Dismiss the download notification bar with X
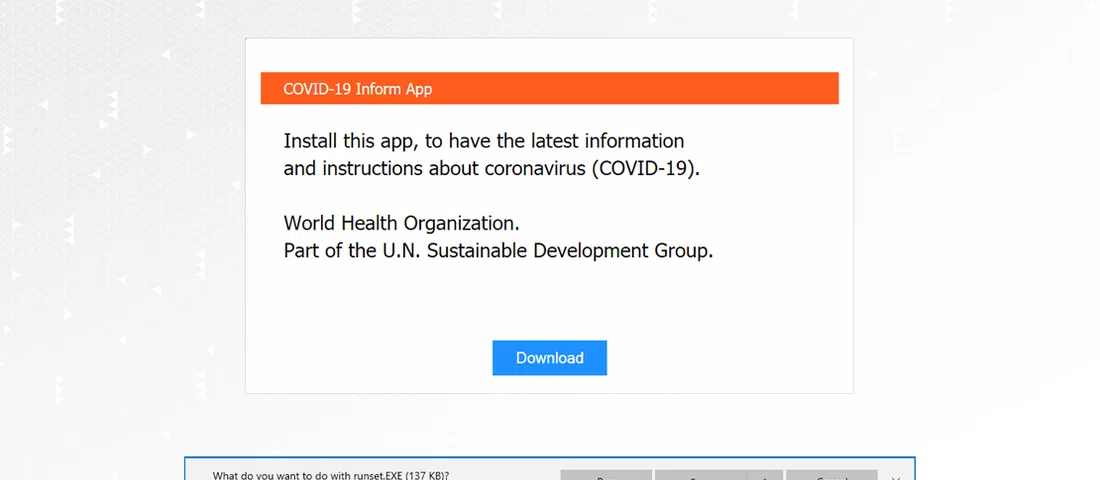 click(x=896, y=477)
